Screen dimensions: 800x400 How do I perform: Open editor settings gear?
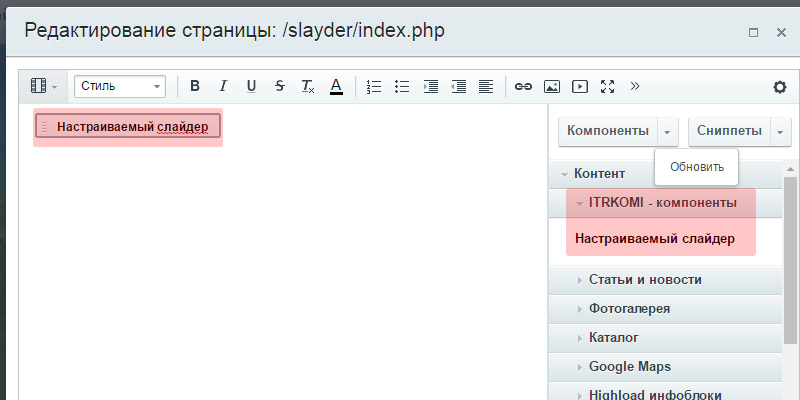[780, 86]
